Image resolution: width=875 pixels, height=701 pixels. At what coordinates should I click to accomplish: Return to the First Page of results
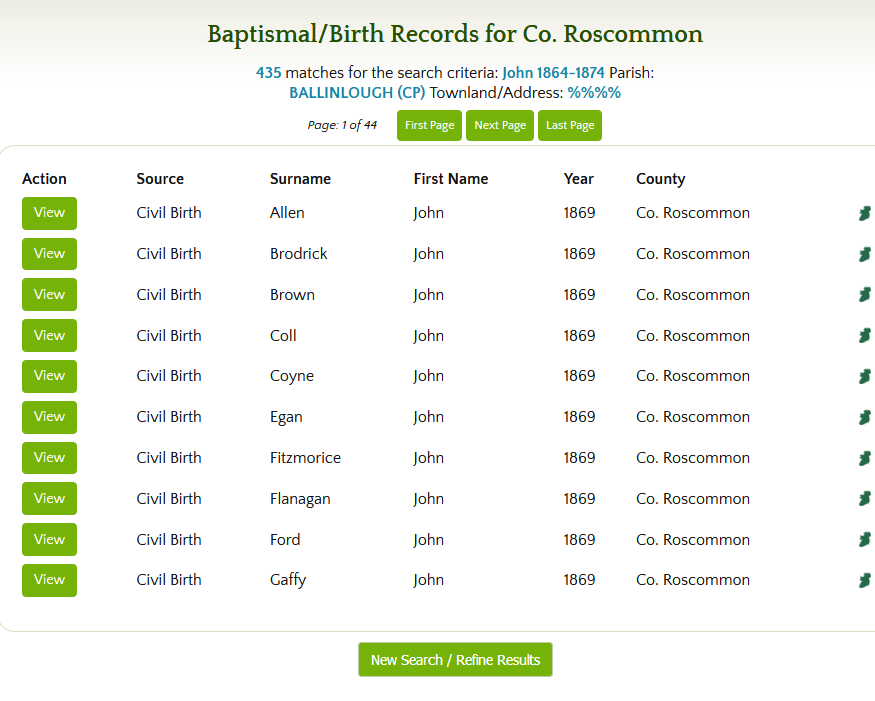pos(429,126)
